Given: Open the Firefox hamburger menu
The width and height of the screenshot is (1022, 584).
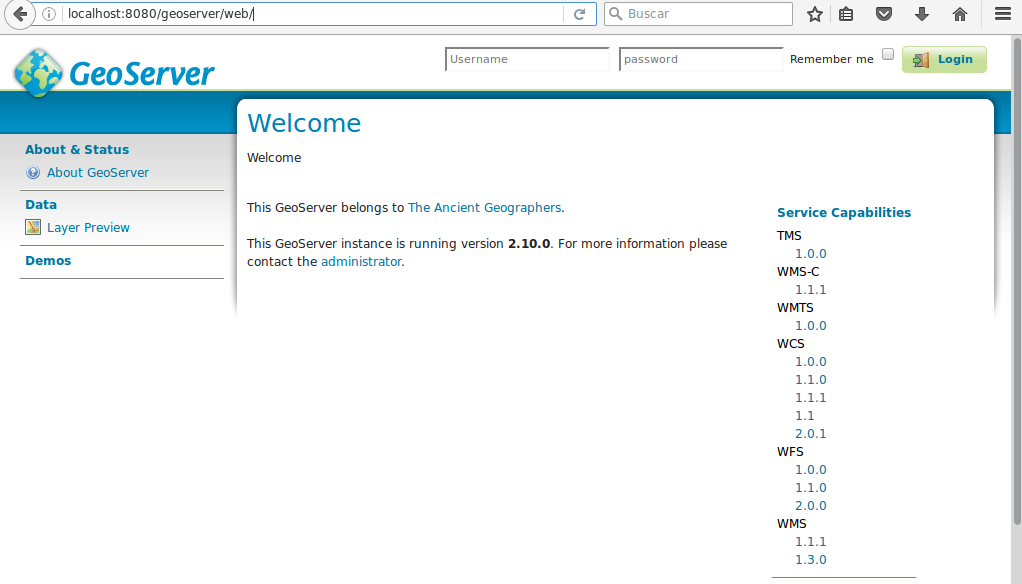Looking at the screenshot, I should click(x=1003, y=14).
